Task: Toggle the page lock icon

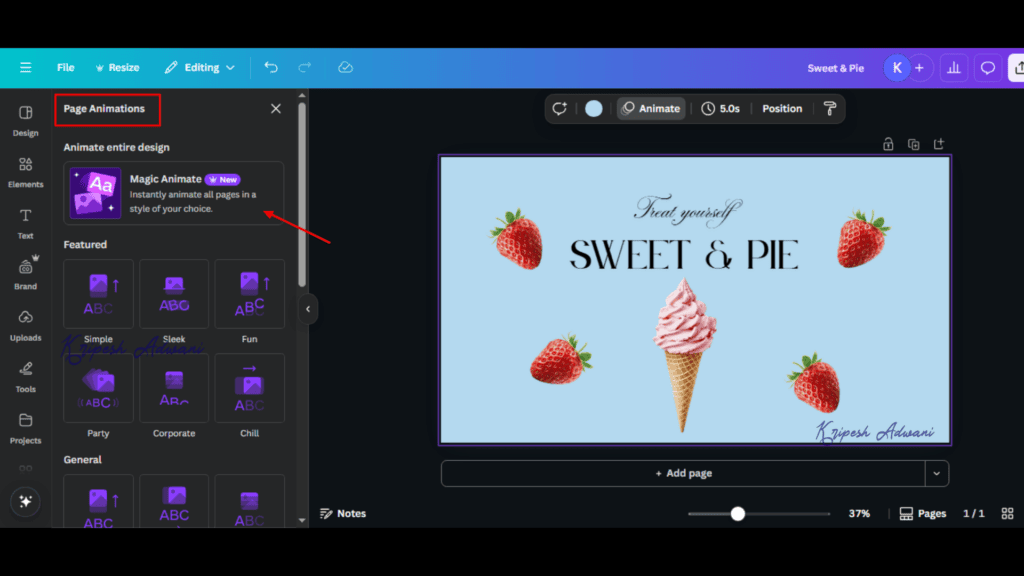Action: click(x=888, y=143)
